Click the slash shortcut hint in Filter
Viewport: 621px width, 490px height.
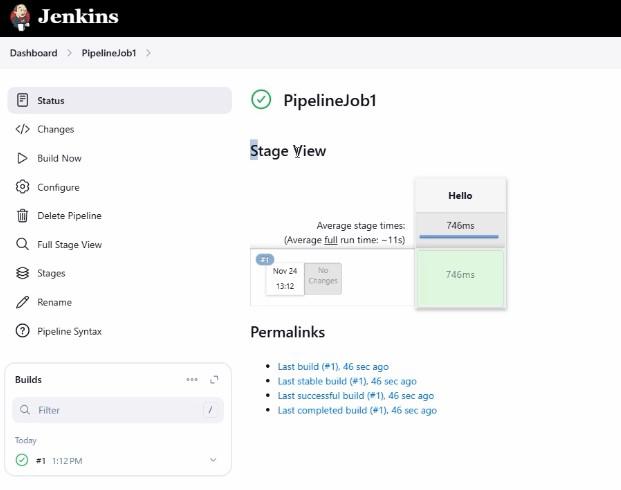tap(210, 410)
